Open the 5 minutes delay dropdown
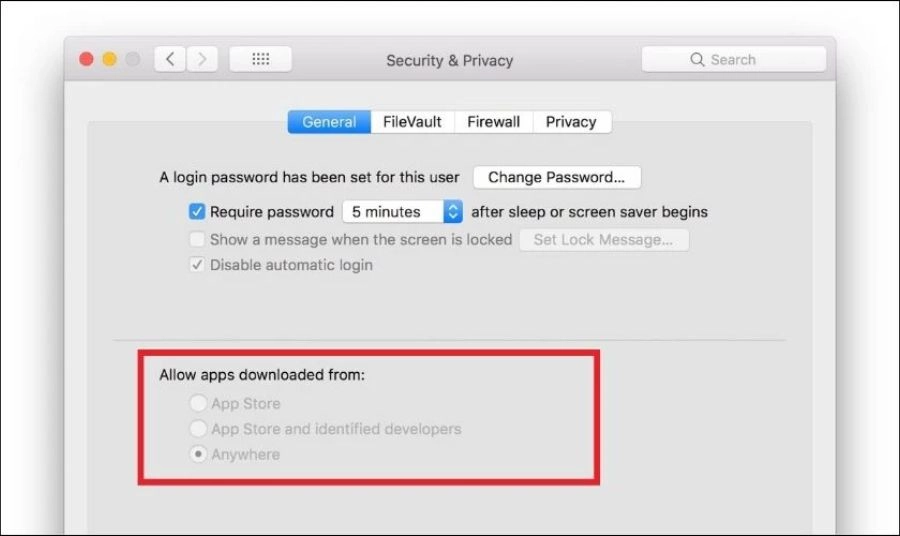The width and height of the screenshot is (900, 536). click(x=402, y=212)
